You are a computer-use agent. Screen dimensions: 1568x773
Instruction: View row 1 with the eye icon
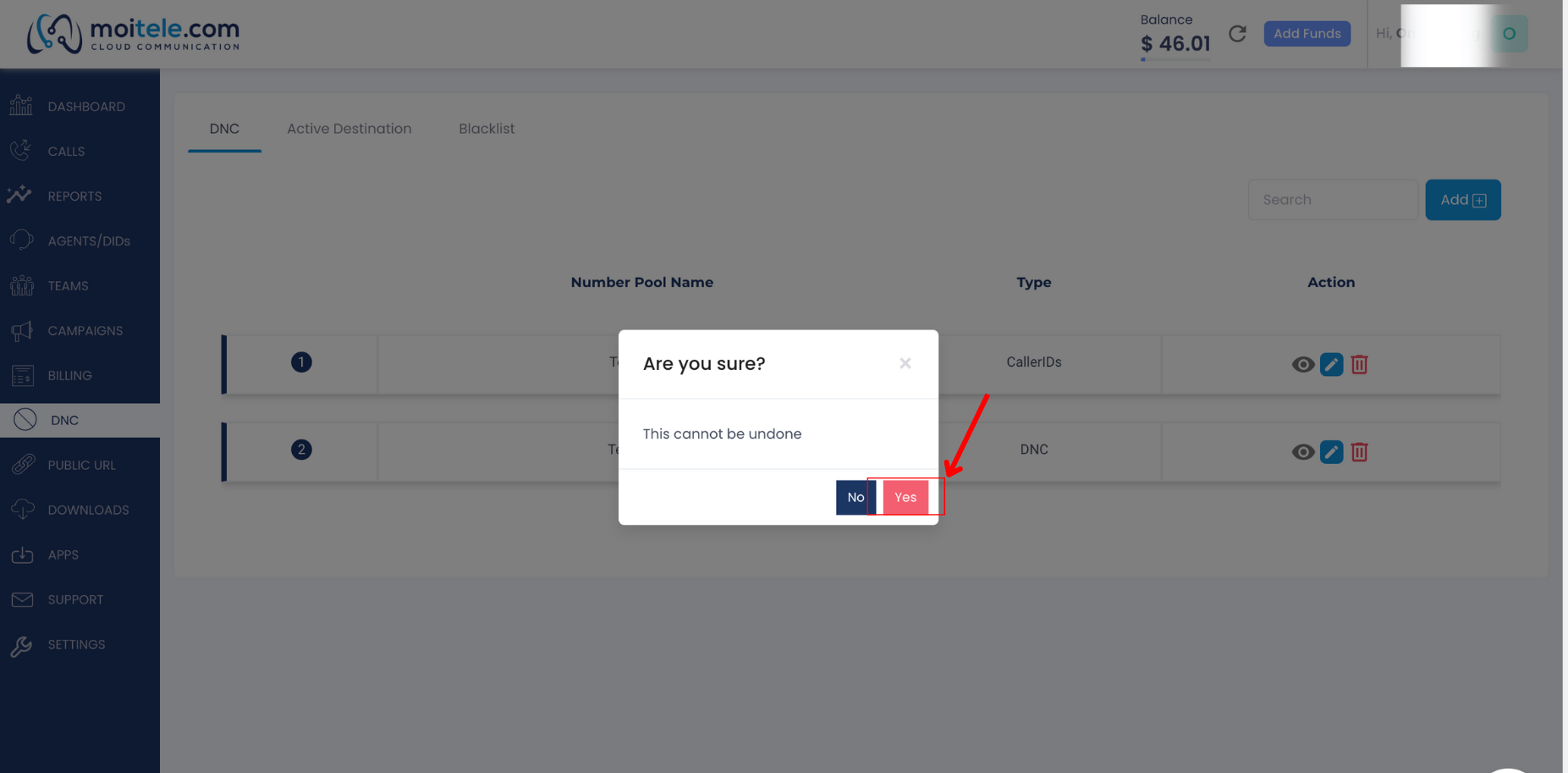click(1302, 365)
